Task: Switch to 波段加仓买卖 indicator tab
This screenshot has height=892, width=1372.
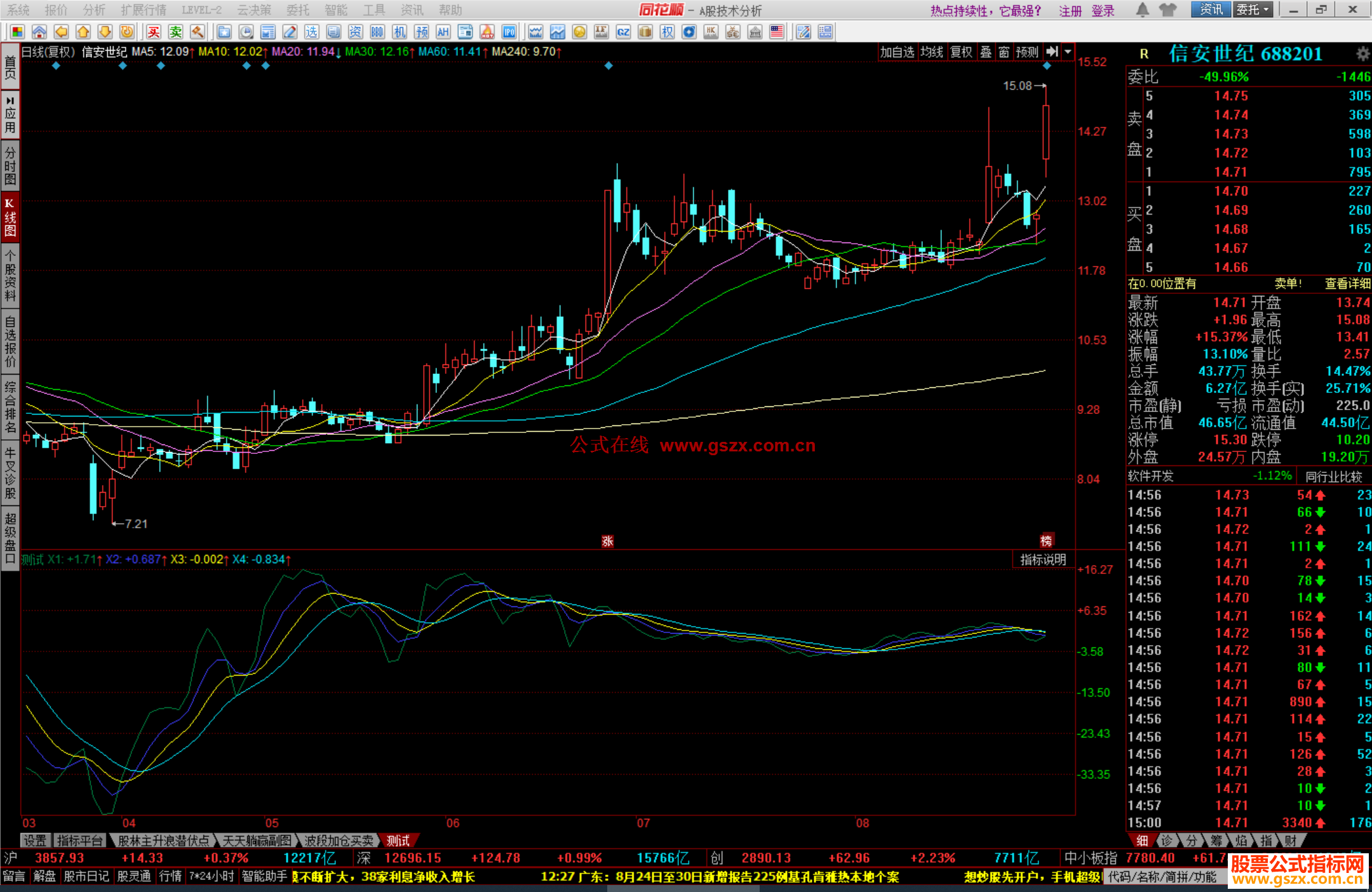Action: [x=339, y=841]
